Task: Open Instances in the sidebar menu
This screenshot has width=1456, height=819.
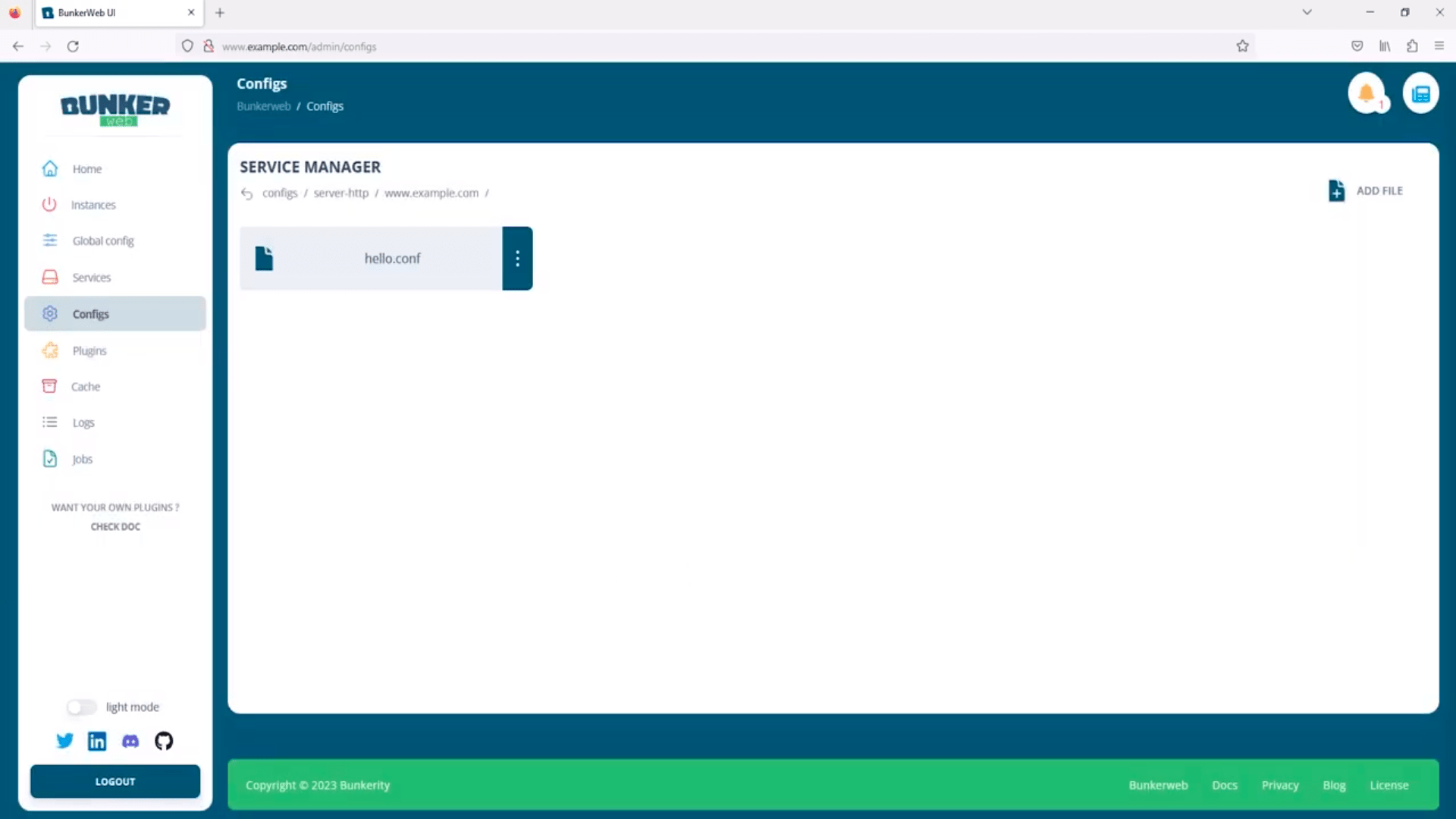Action: pos(115,205)
